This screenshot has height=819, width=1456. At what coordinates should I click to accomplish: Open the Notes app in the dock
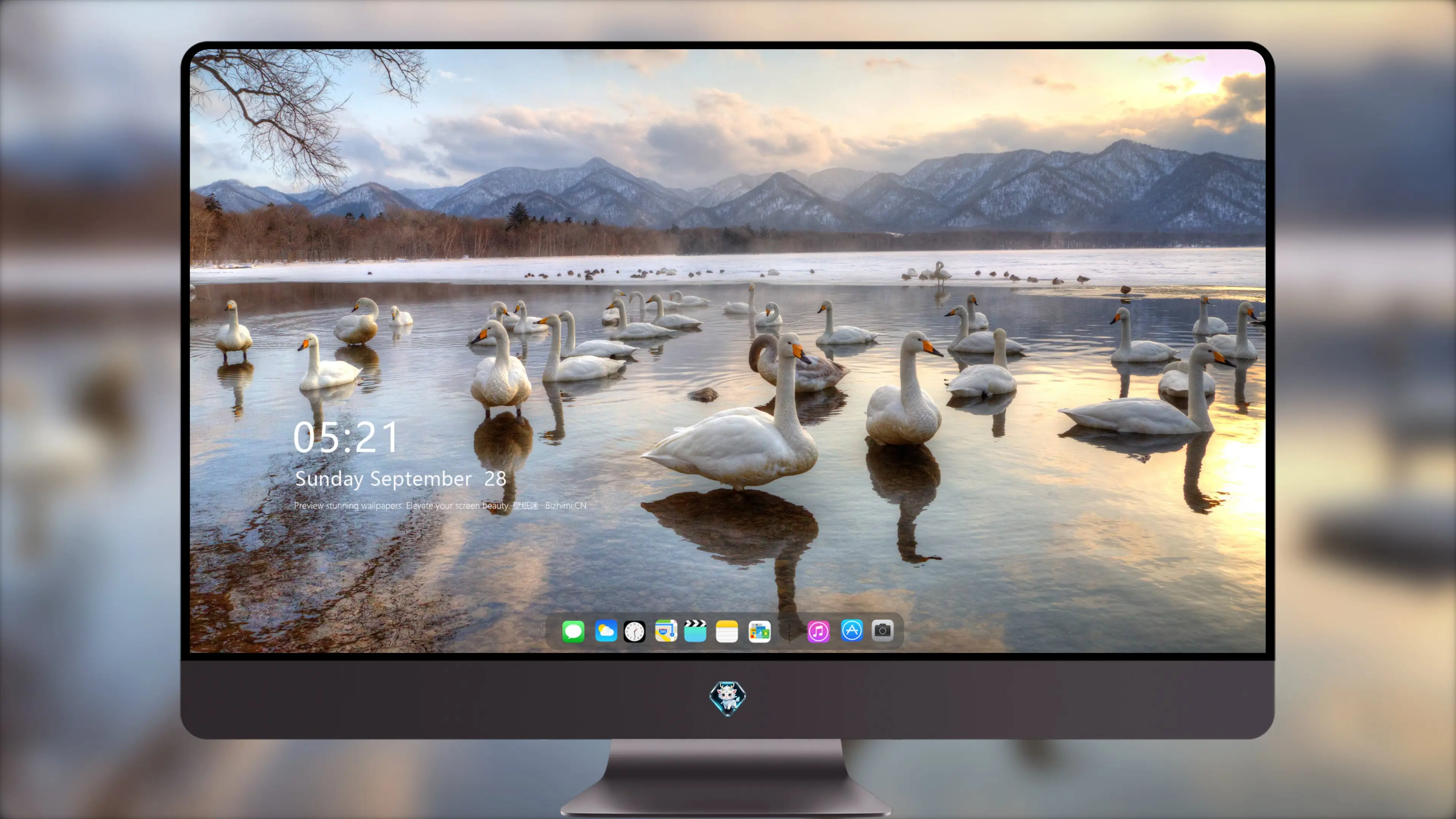coord(727,631)
